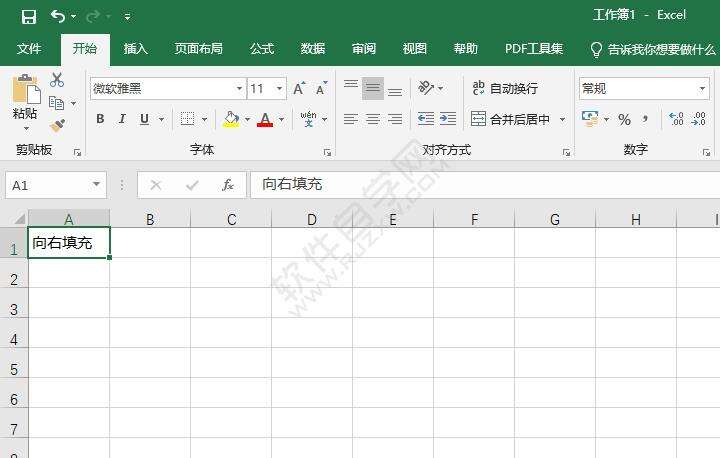The height and width of the screenshot is (458, 720).
Task: Select the Format Painter brush
Action: pos(57,125)
